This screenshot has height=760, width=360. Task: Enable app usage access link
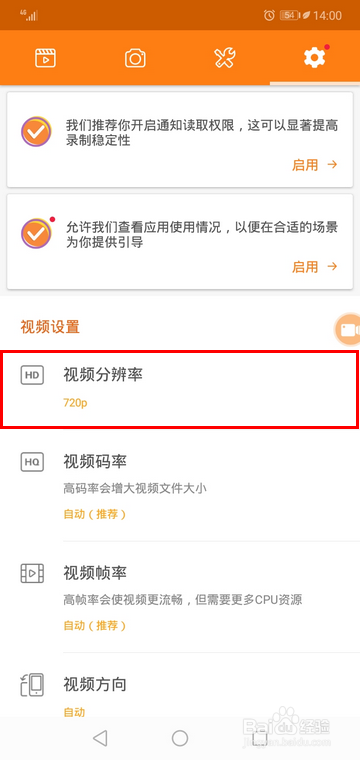(x=314, y=266)
